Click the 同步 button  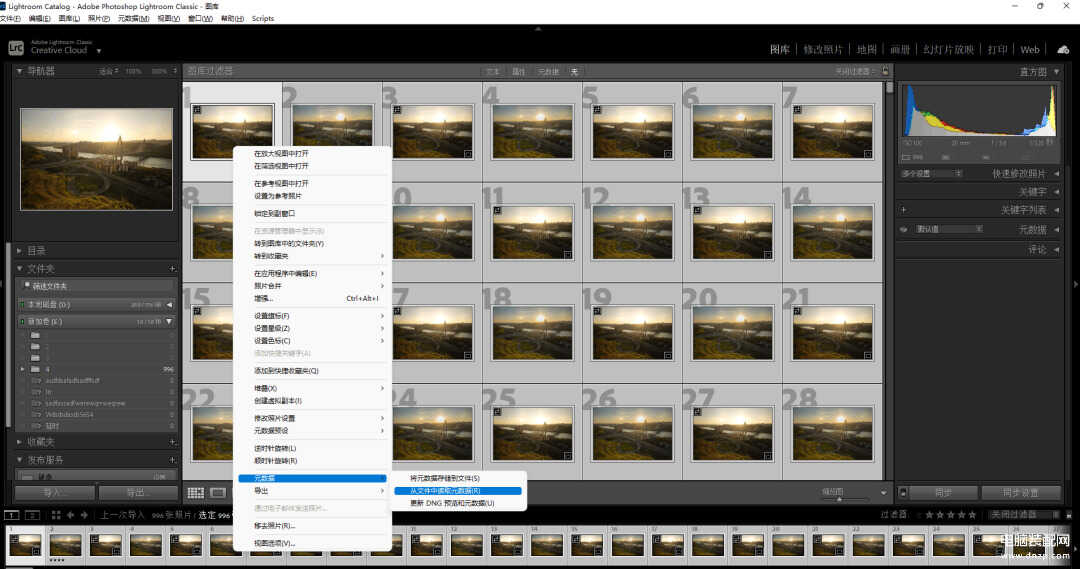[x=944, y=493]
